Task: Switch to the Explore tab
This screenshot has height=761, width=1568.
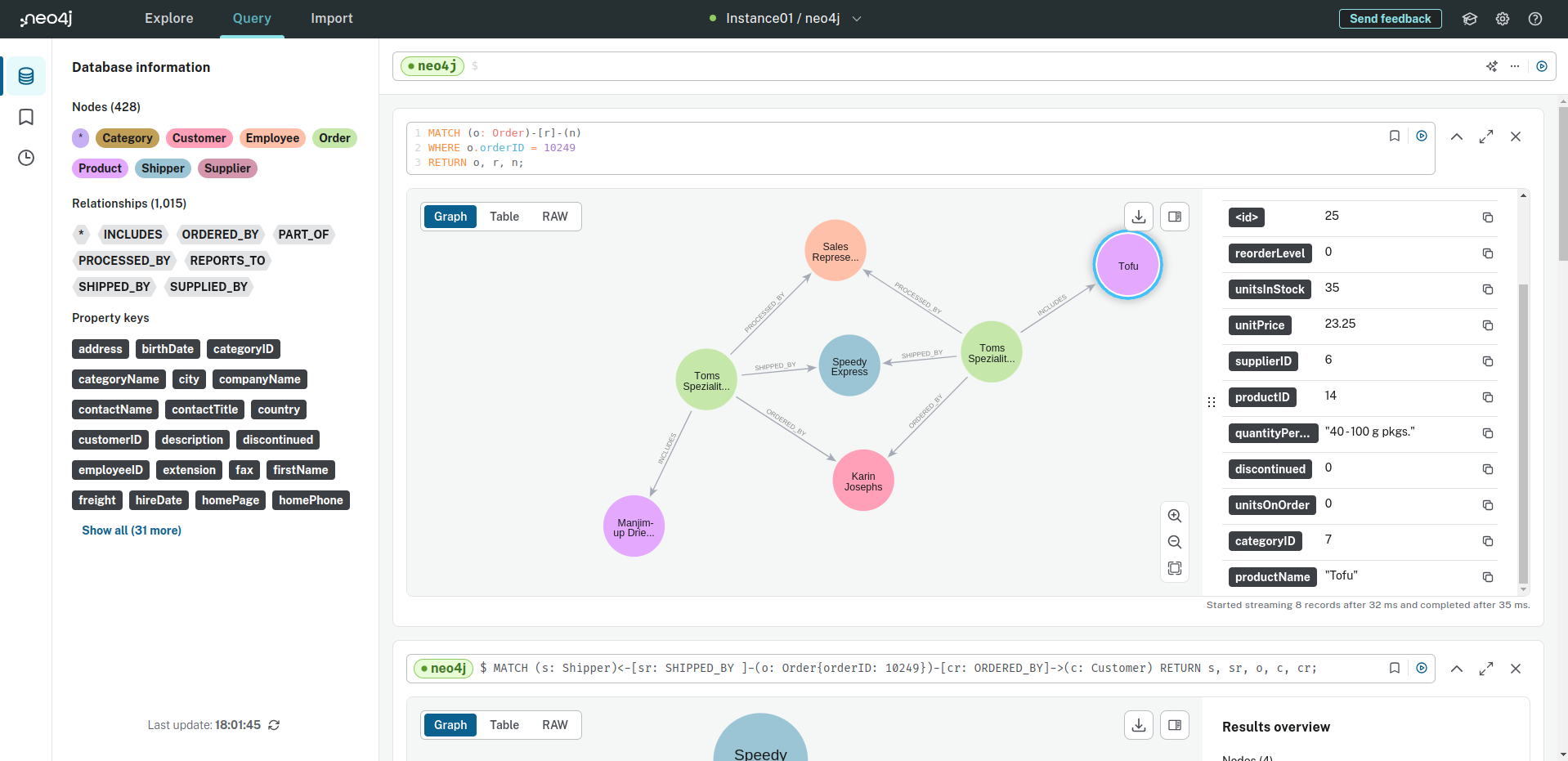Action: pos(169,19)
